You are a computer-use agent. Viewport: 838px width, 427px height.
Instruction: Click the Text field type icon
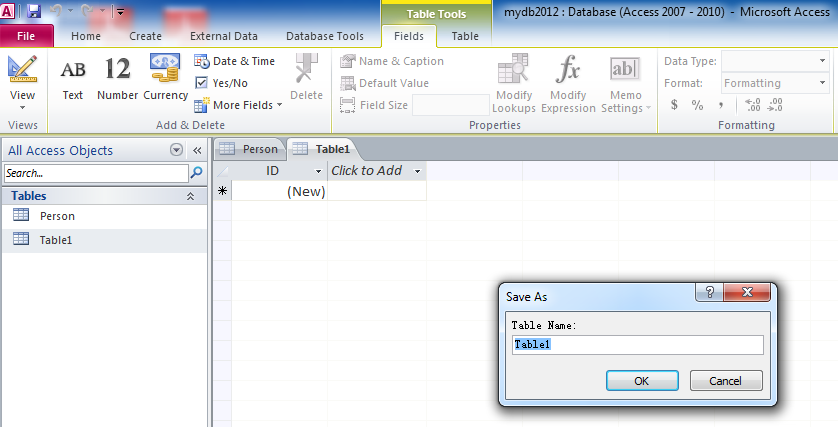(73, 78)
